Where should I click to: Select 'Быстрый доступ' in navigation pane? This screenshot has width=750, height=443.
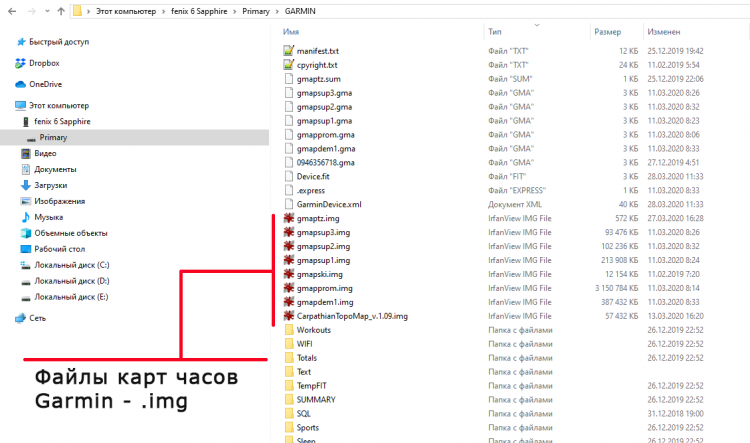coord(59,42)
